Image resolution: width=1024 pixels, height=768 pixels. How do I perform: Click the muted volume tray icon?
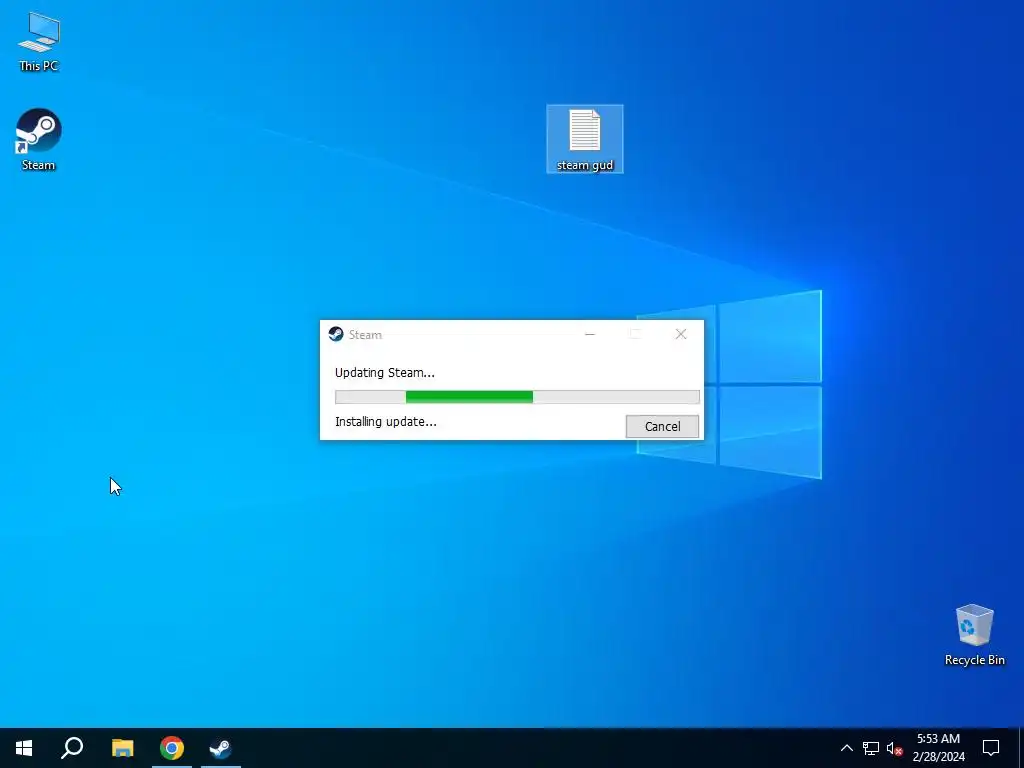[894, 748]
